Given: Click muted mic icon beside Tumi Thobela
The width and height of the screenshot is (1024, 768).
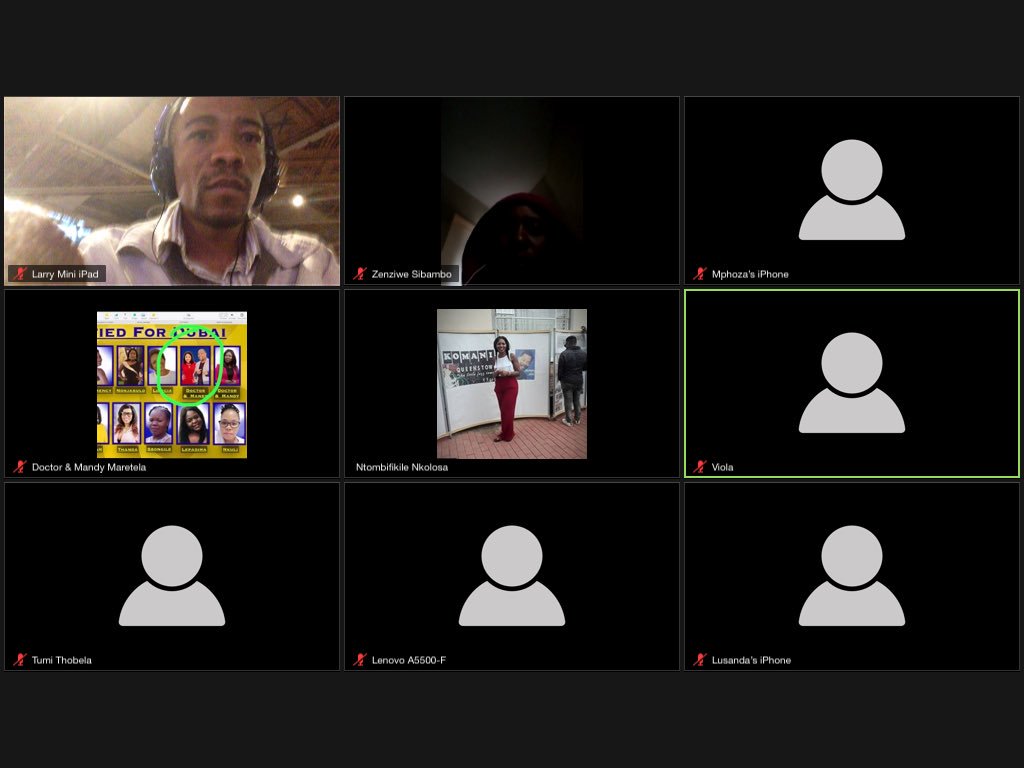Looking at the screenshot, I should (x=20, y=660).
